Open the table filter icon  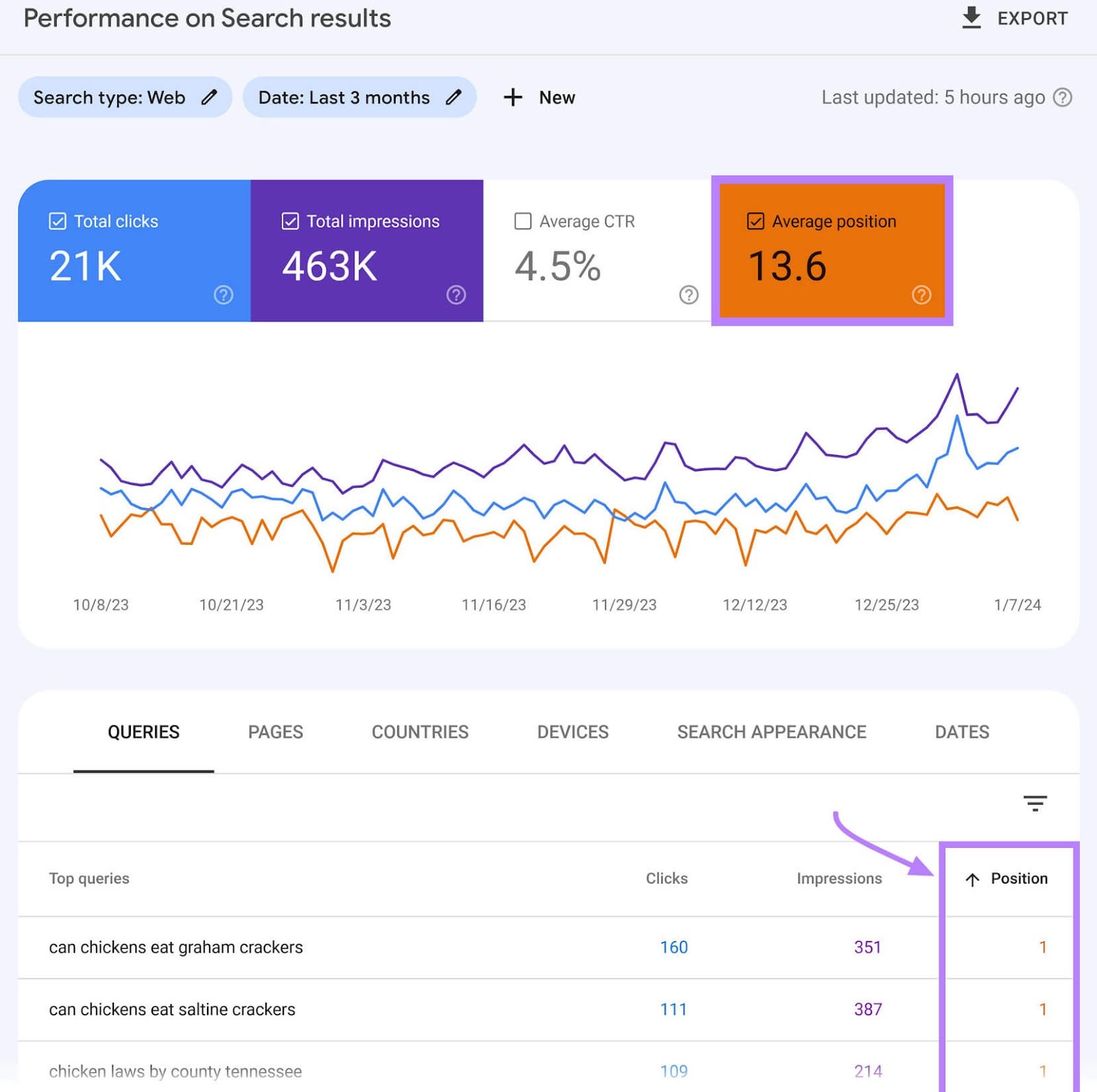tap(1034, 803)
